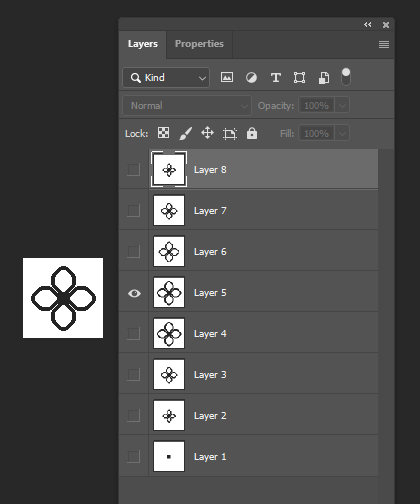Click the lock all padlock icon
420x504 pixels.
[x=252, y=133]
